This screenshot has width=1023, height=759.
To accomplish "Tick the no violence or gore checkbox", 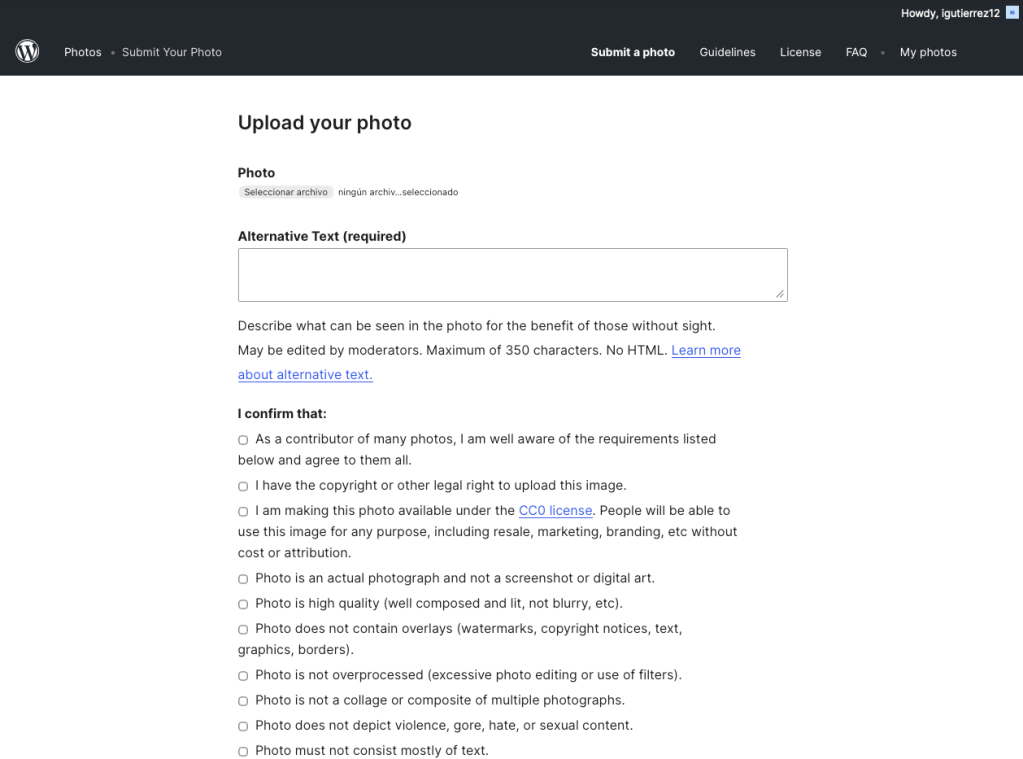I will [x=243, y=726].
